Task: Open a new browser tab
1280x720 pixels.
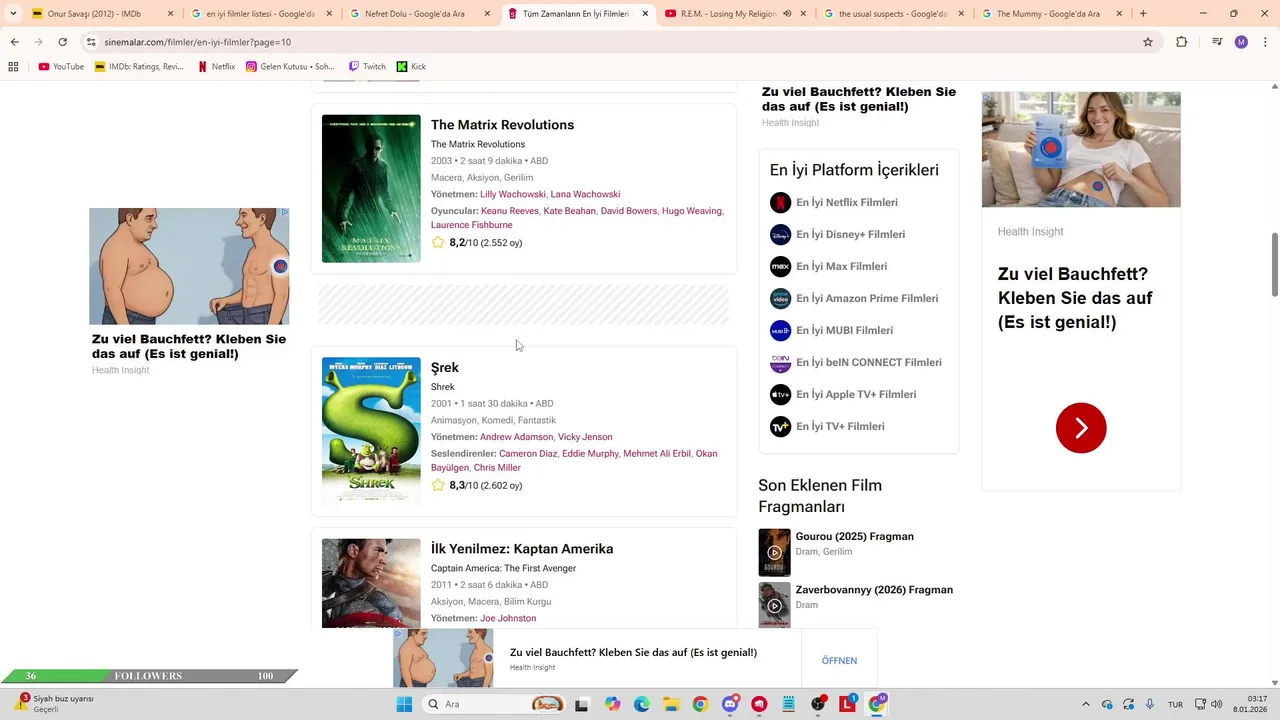Action: click(1143, 14)
